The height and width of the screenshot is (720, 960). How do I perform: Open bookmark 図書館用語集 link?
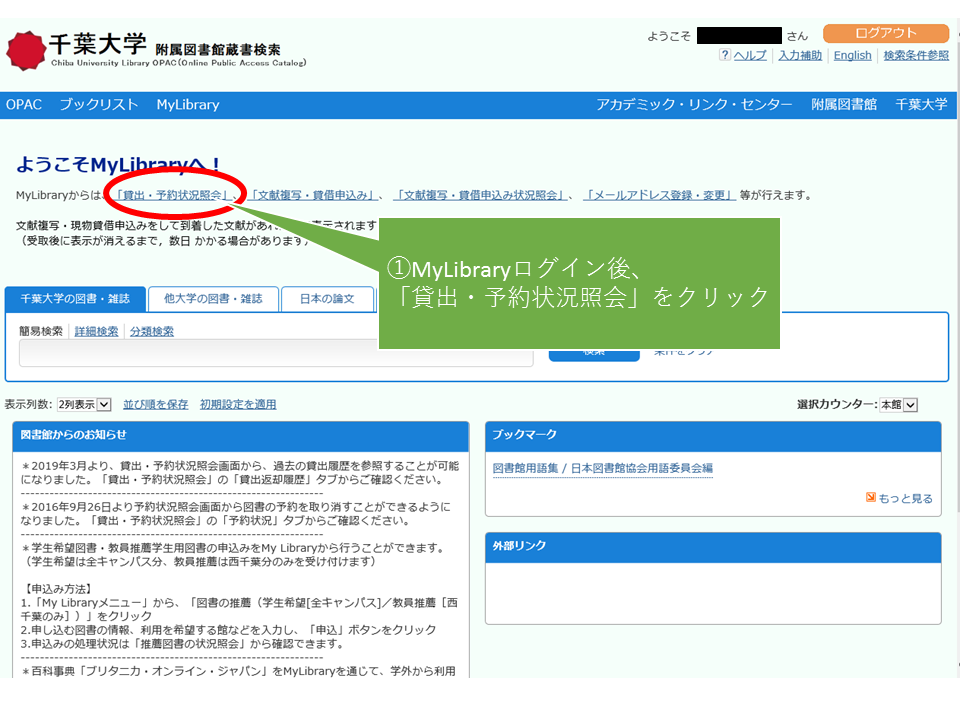point(602,468)
